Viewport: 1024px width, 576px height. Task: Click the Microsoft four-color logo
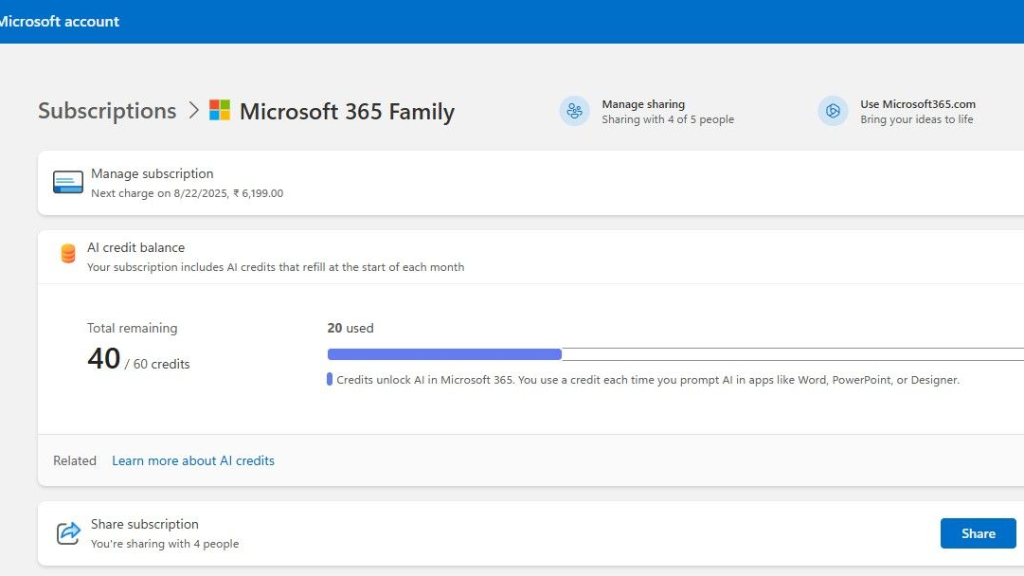pyautogui.click(x=219, y=110)
